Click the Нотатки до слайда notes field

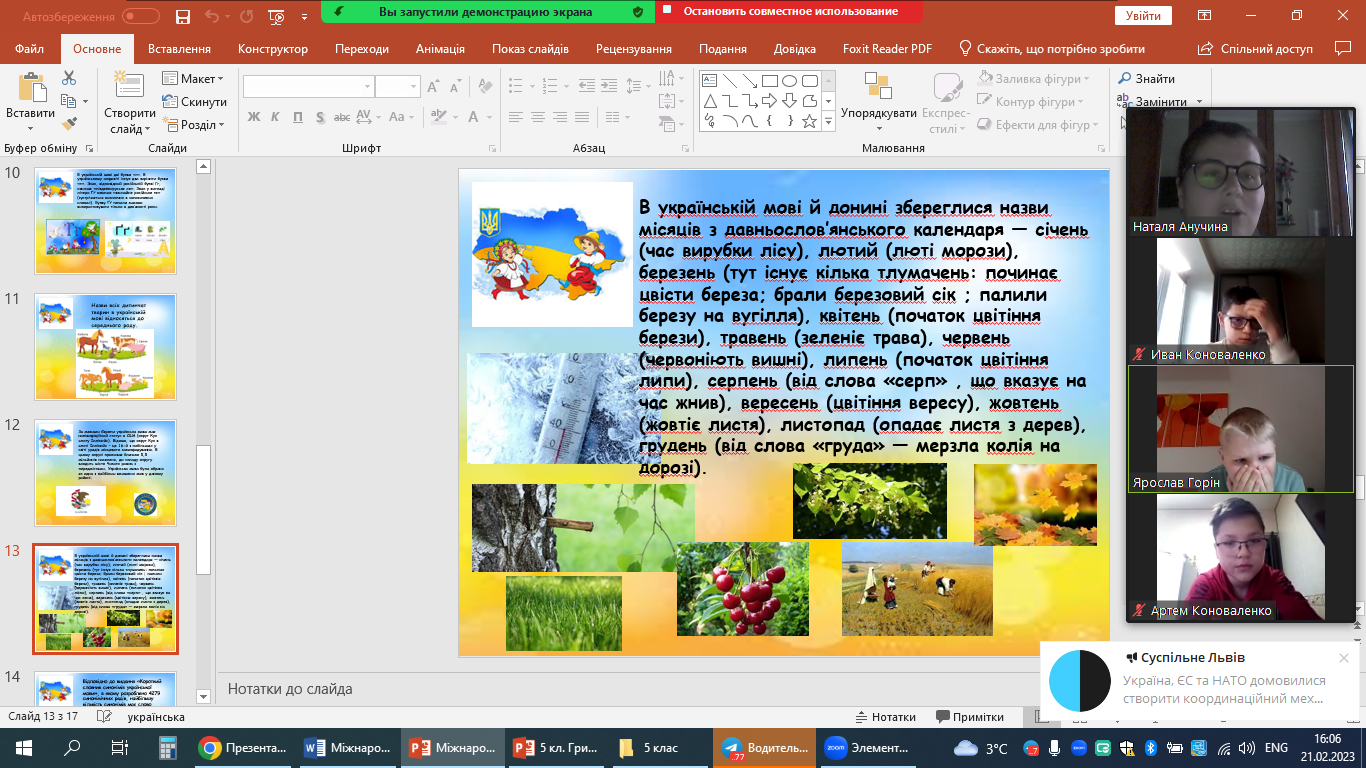coord(666,689)
